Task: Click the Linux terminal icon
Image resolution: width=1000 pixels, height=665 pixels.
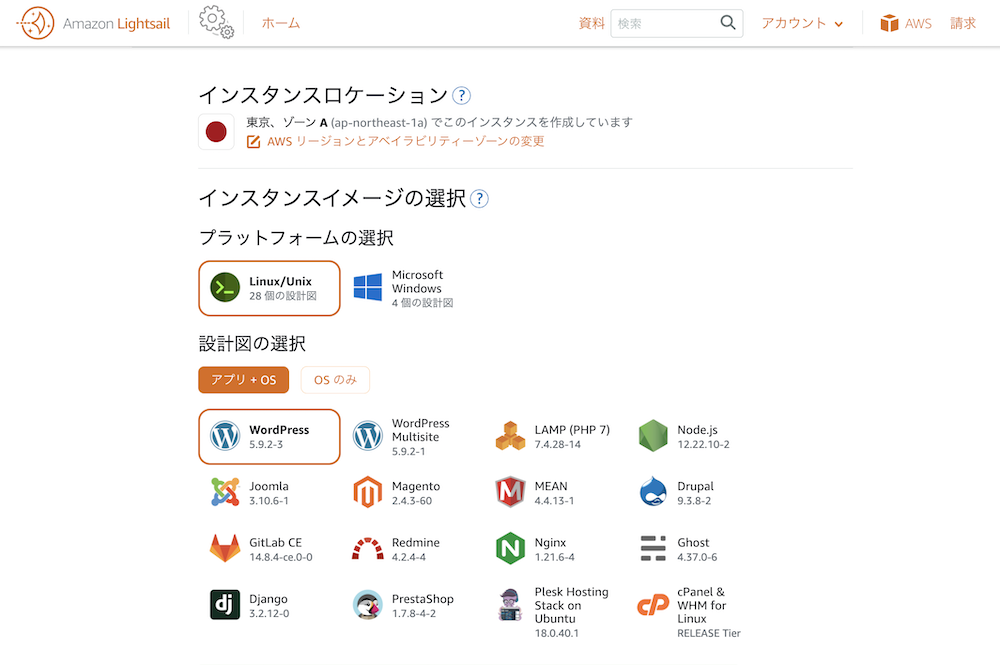Action: [225, 288]
